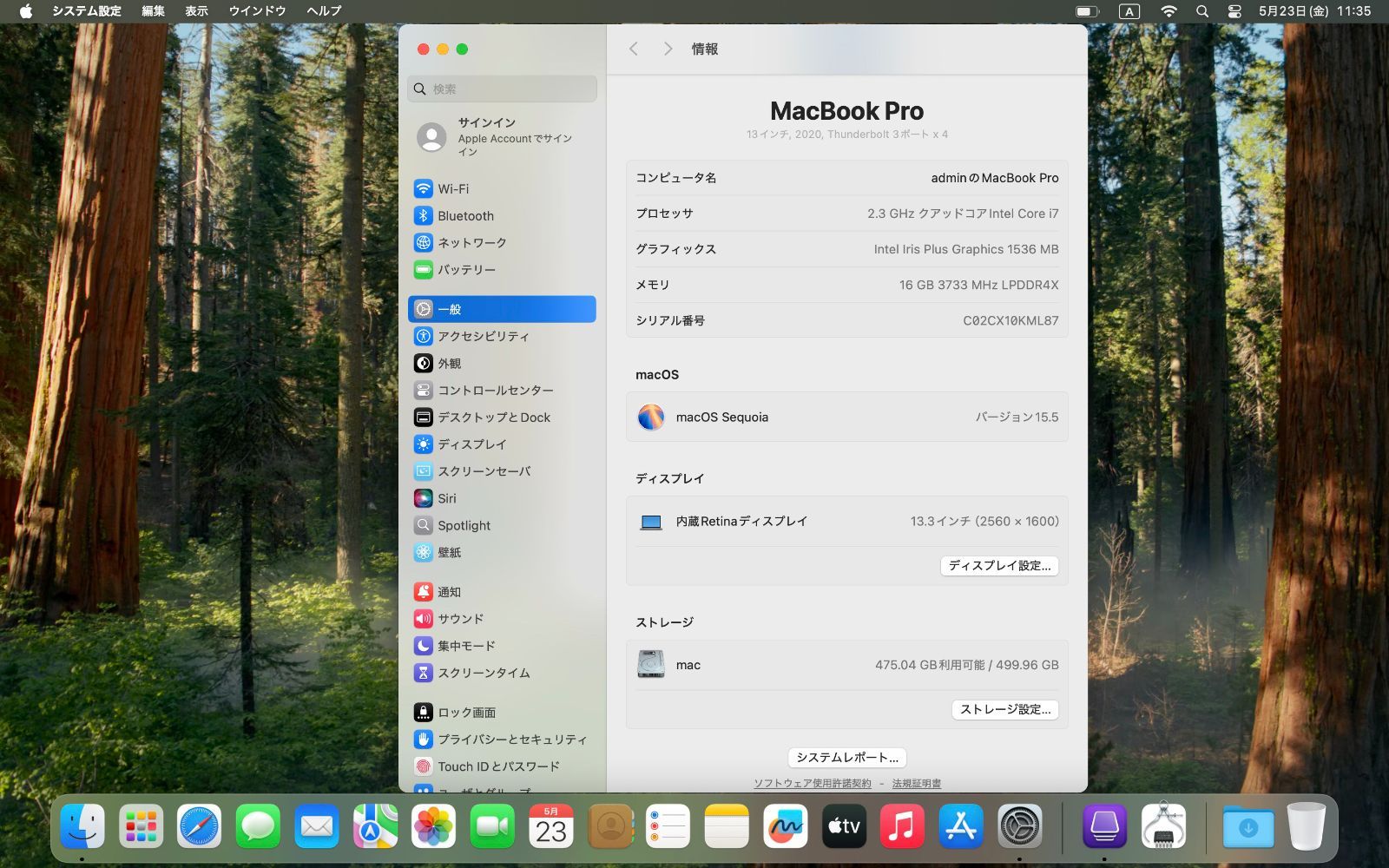Open Freeform from the Dock

[x=785, y=825]
